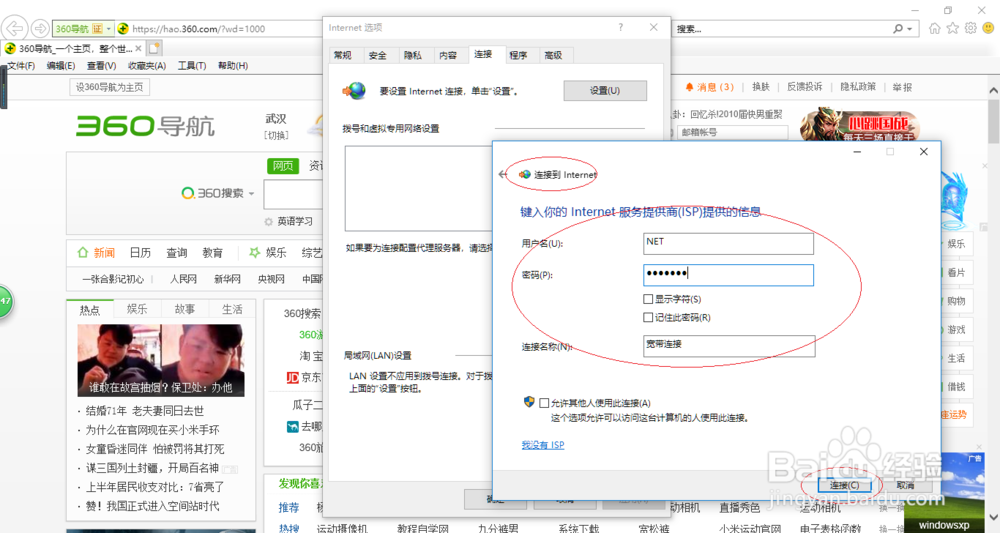Open a new browser tab button
Screen dimensions: 1000x533
[x=154, y=48]
